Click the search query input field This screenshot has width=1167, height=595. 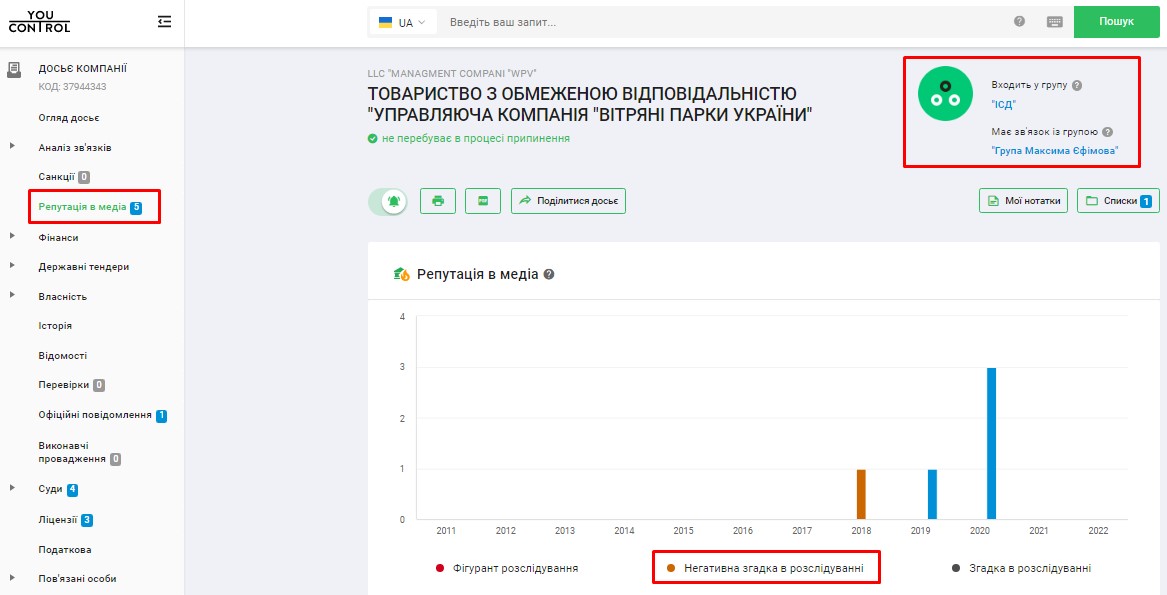[x=720, y=22]
